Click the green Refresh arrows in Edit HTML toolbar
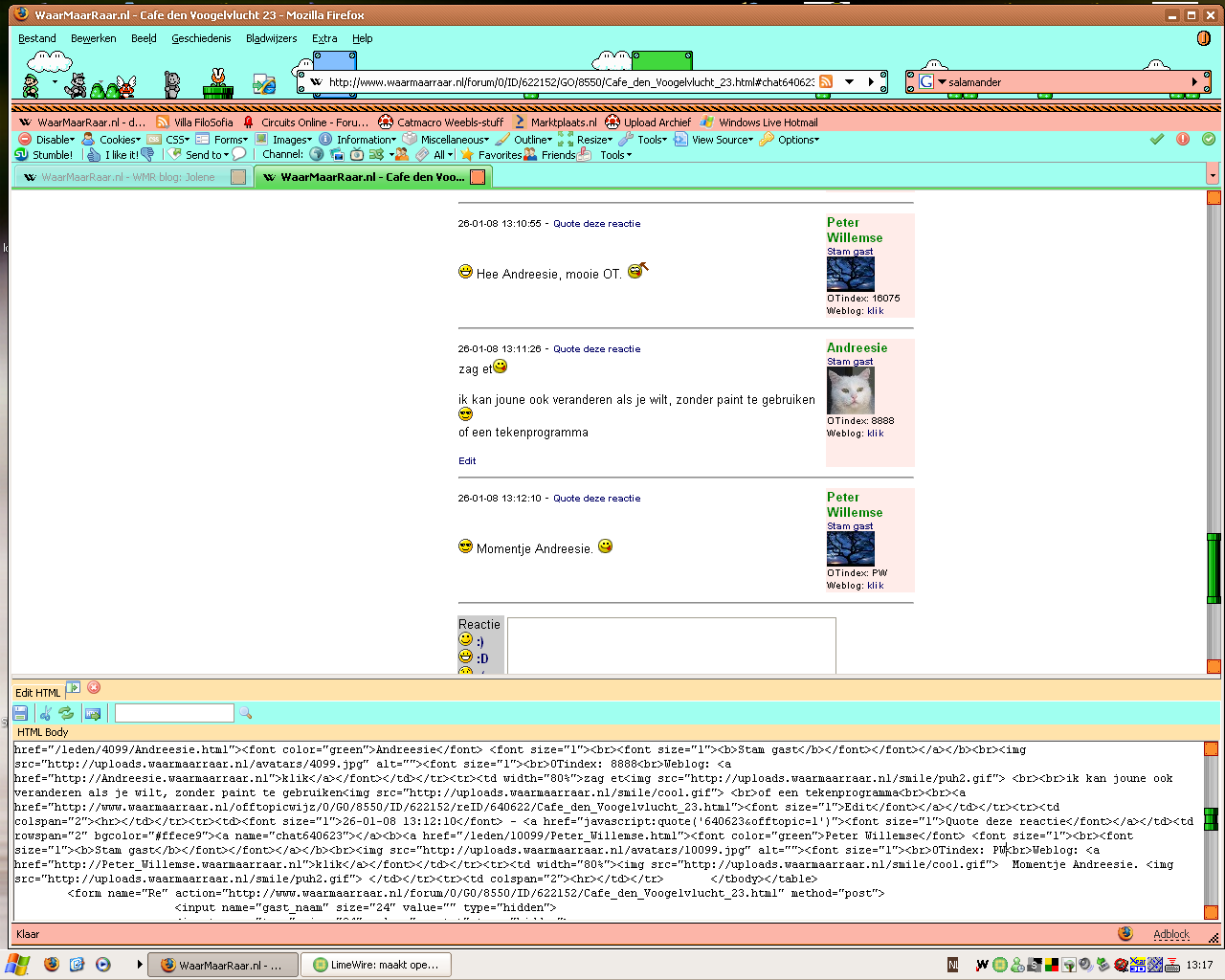The width and height of the screenshot is (1225, 980). click(66, 713)
